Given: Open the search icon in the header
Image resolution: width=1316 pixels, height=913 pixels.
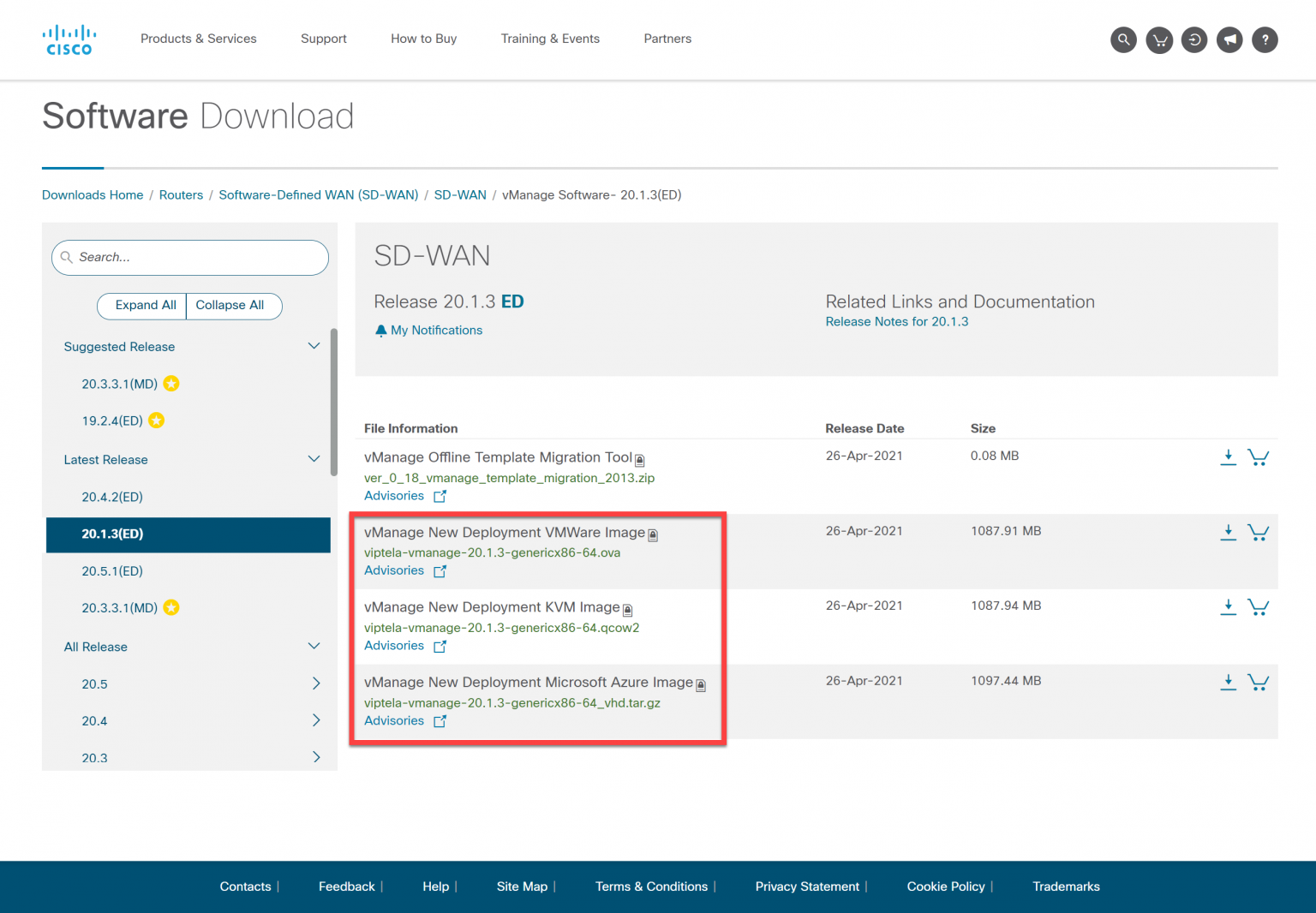Looking at the screenshot, I should [1123, 39].
